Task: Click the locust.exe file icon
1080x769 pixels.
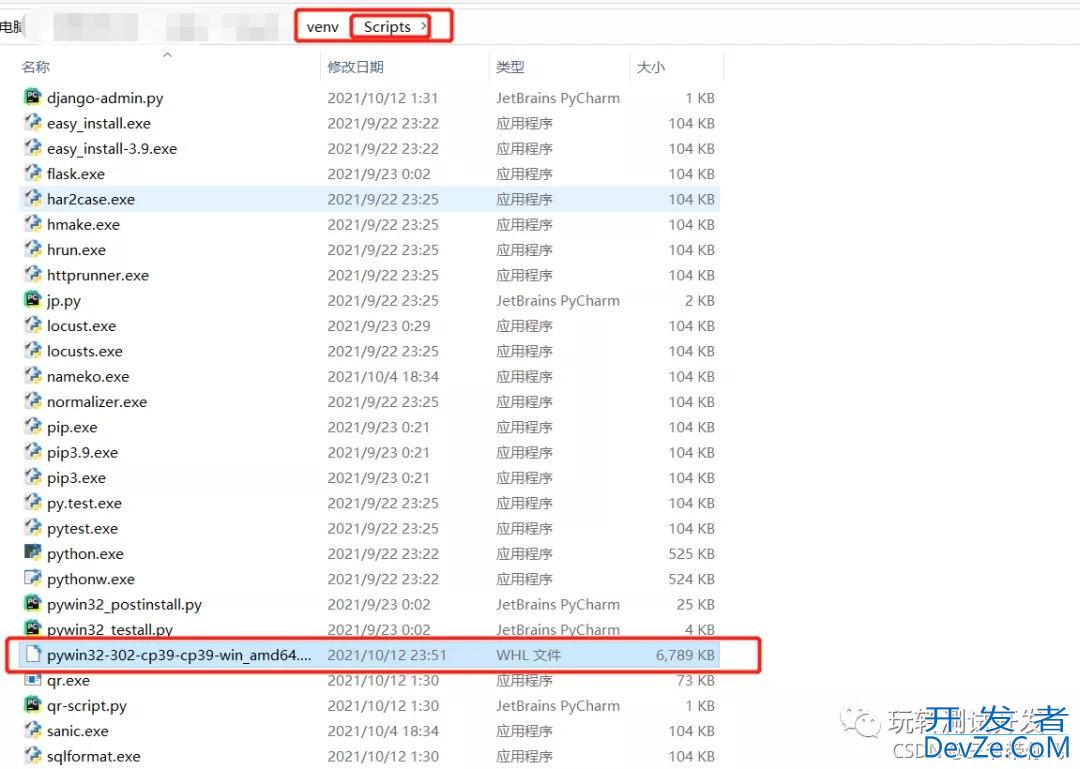Action: pos(32,325)
